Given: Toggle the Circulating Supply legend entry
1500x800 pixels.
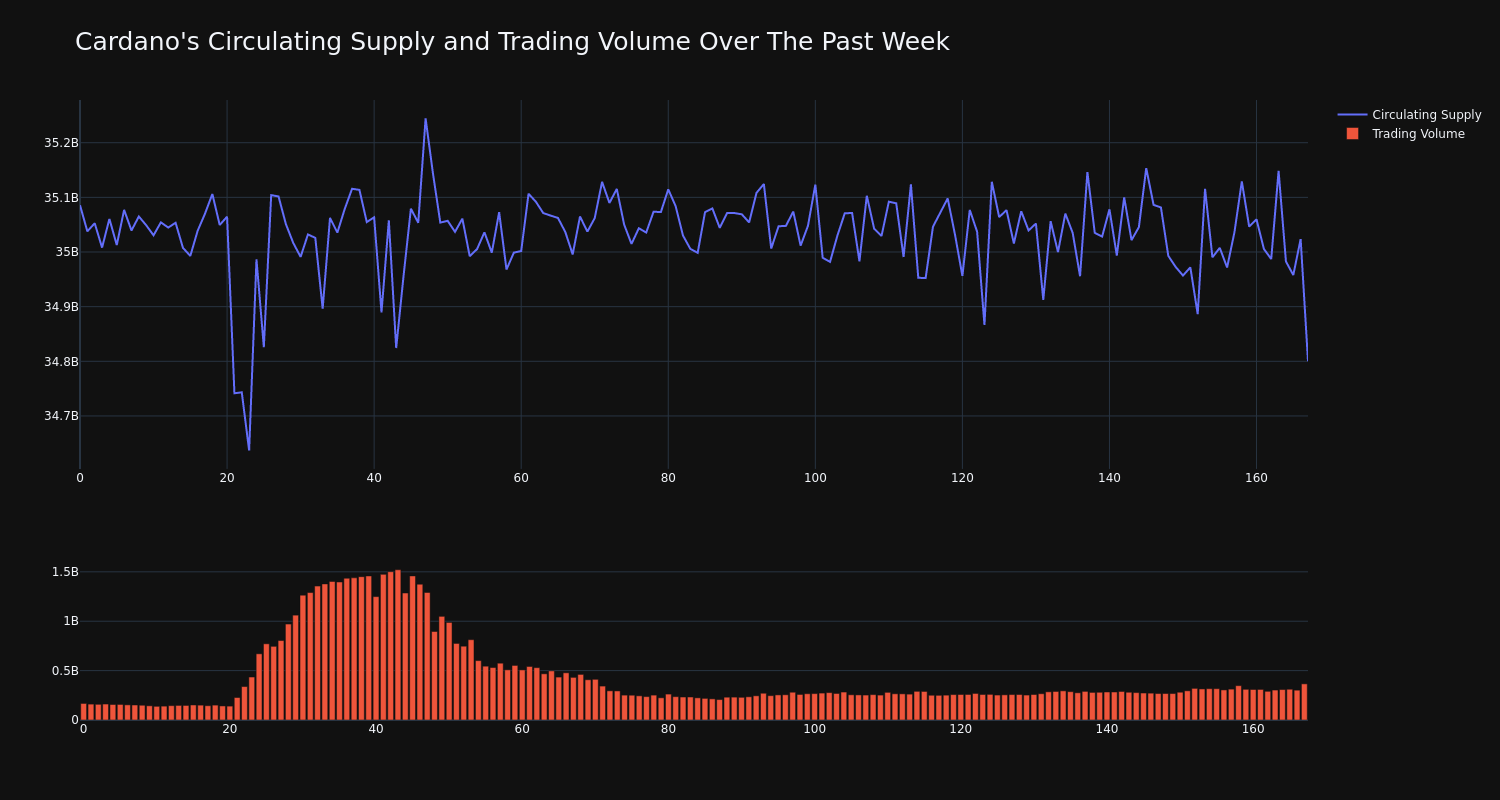Looking at the screenshot, I should [1410, 115].
